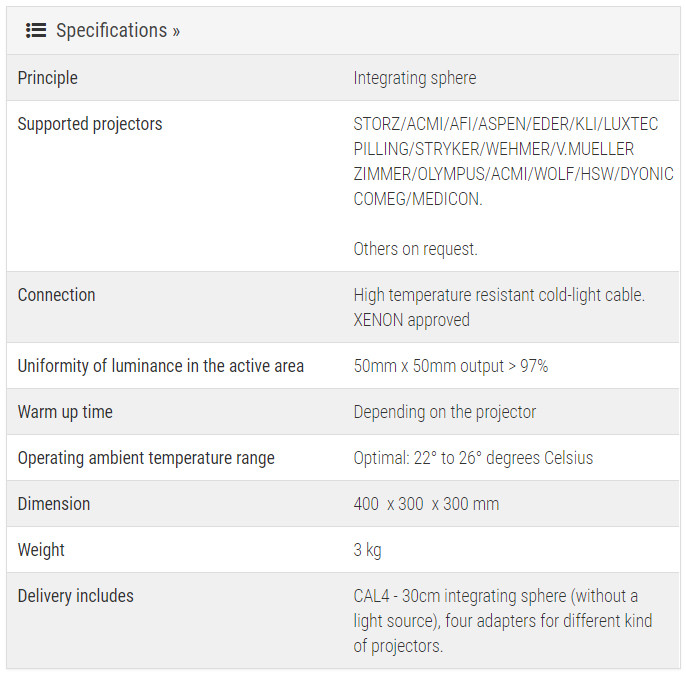Viewport: 686px width, 677px height.
Task: Expand the Specifications » header
Action: click(118, 30)
